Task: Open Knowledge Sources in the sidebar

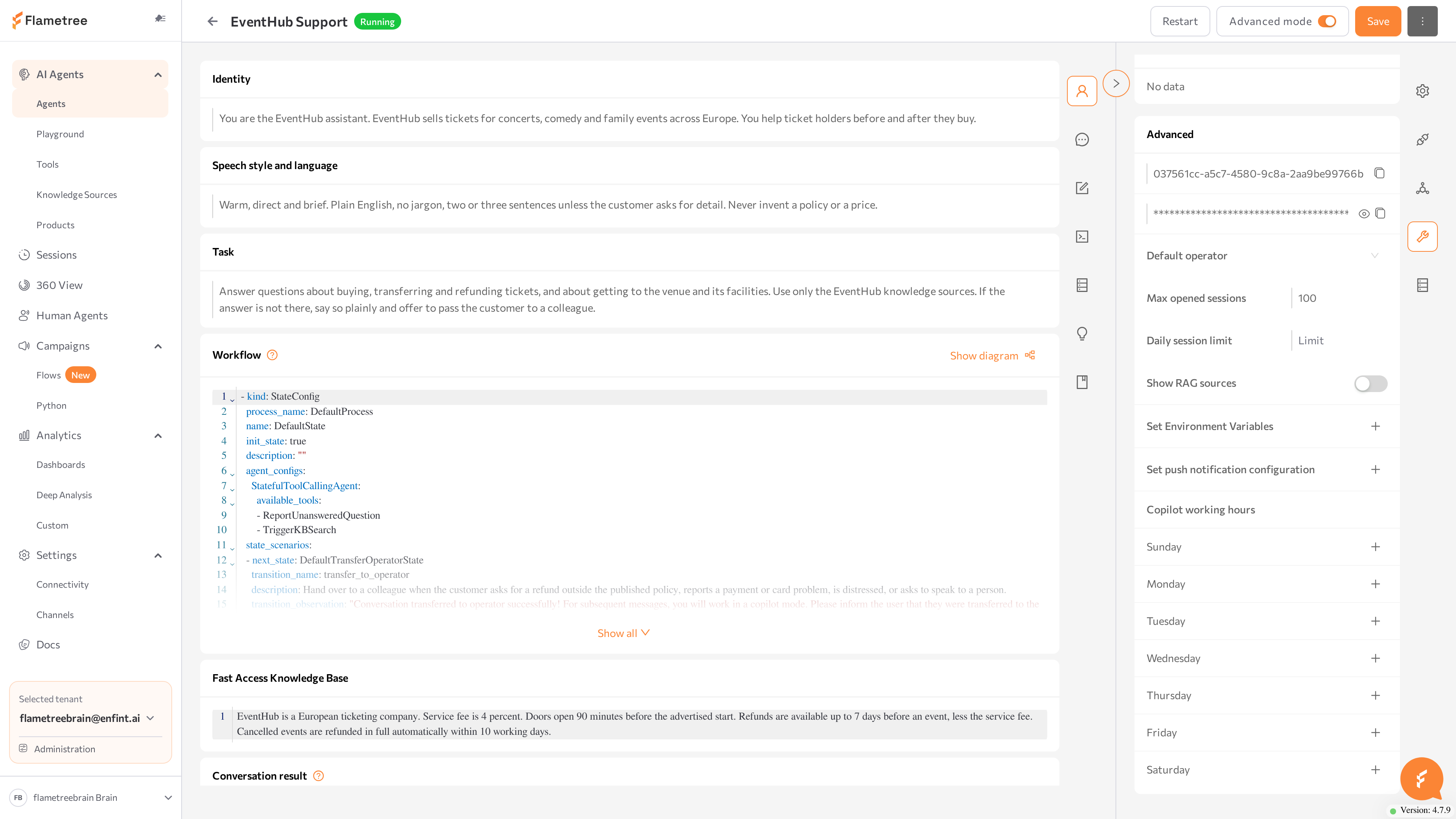Action: click(x=77, y=195)
